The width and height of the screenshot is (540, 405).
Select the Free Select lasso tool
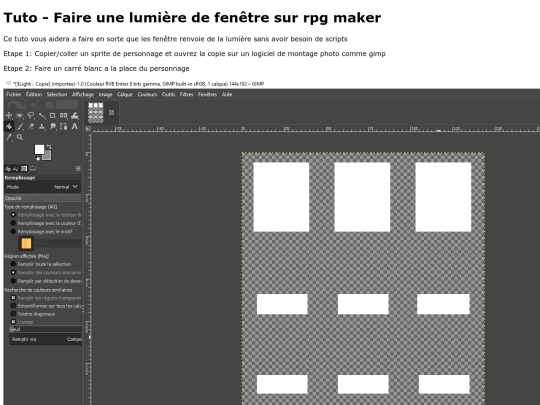(31, 115)
